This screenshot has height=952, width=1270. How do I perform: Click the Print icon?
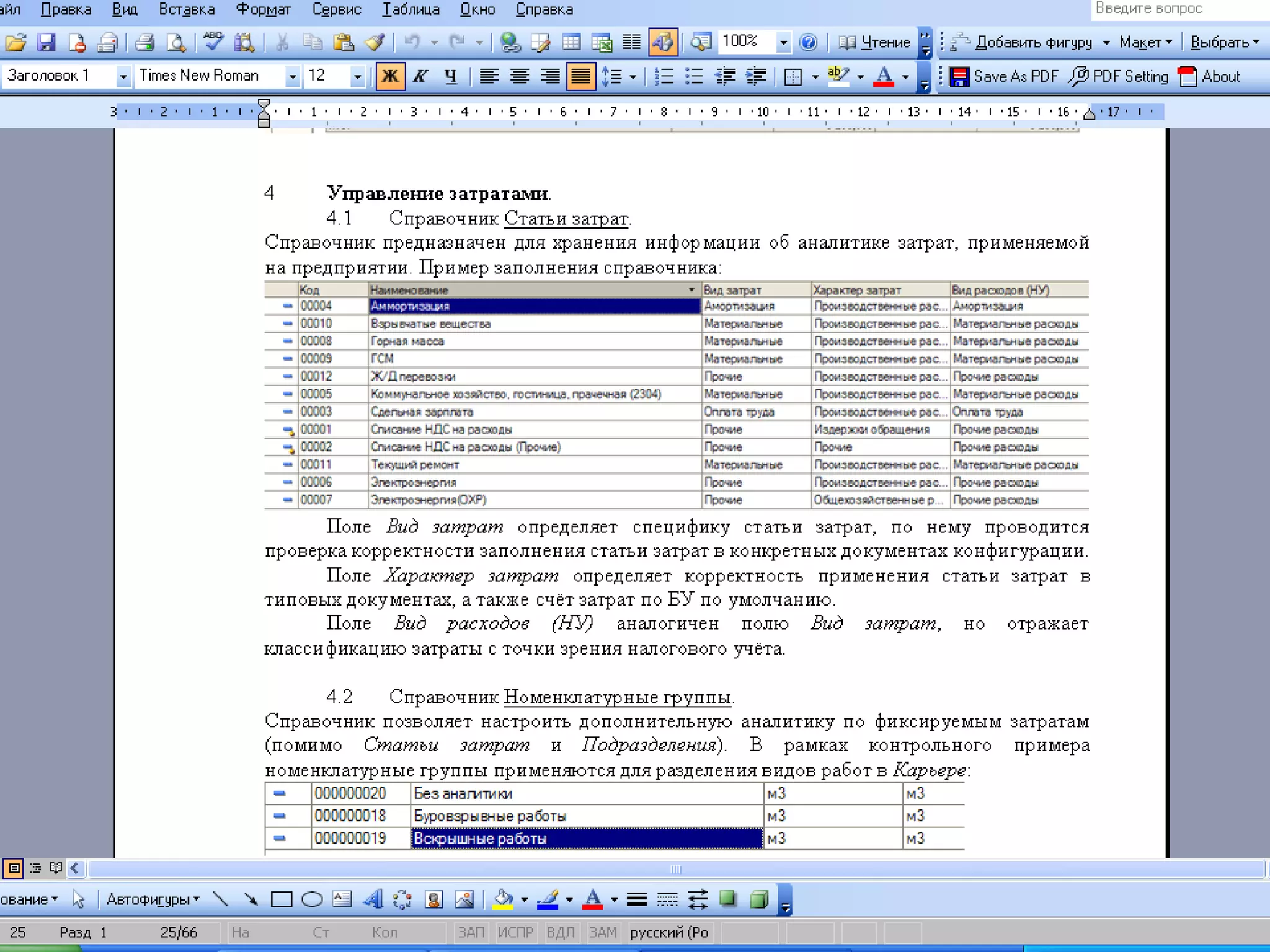coord(144,42)
